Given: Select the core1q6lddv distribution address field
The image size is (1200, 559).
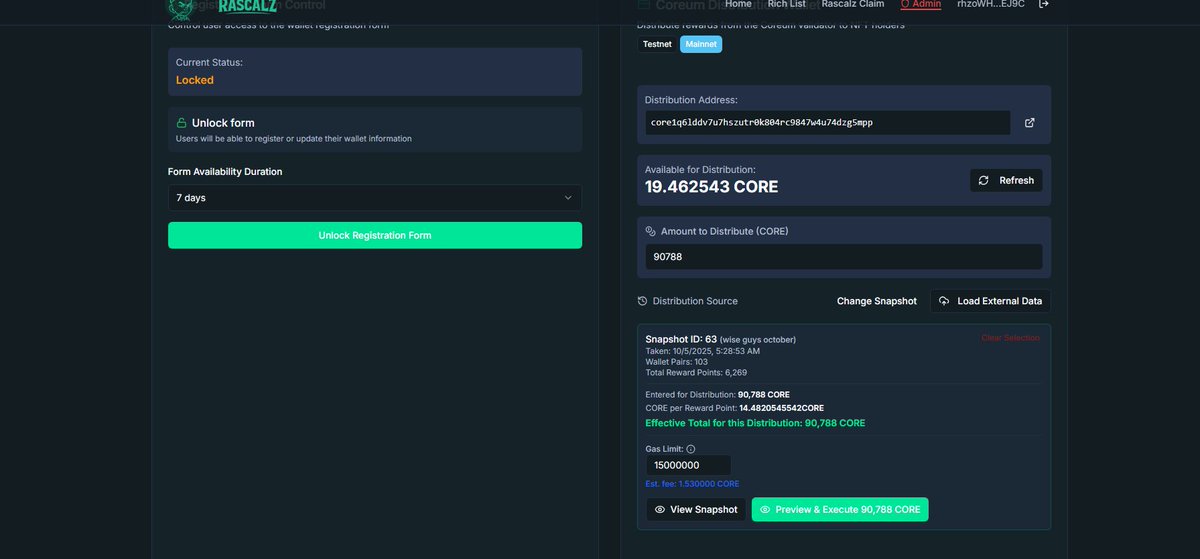Looking at the screenshot, I should [x=827, y=123].
